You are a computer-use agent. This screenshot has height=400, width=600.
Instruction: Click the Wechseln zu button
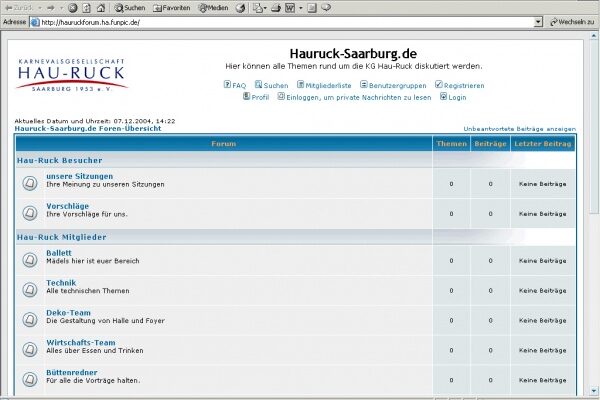pos(572,22)
